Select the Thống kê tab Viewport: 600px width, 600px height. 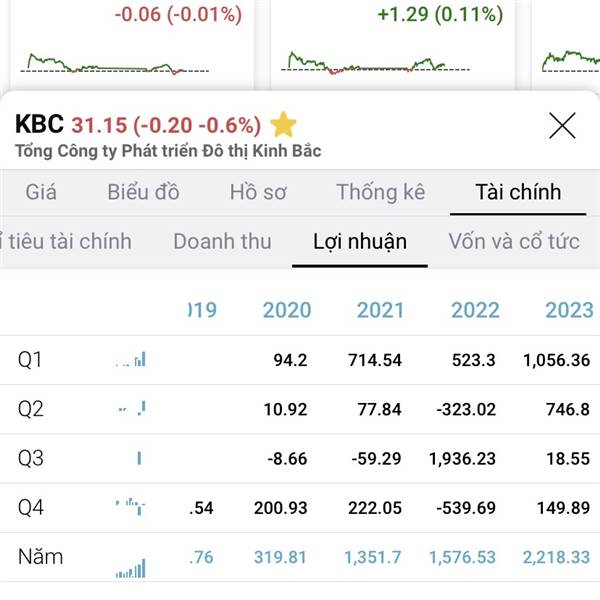tap(381, 192)
